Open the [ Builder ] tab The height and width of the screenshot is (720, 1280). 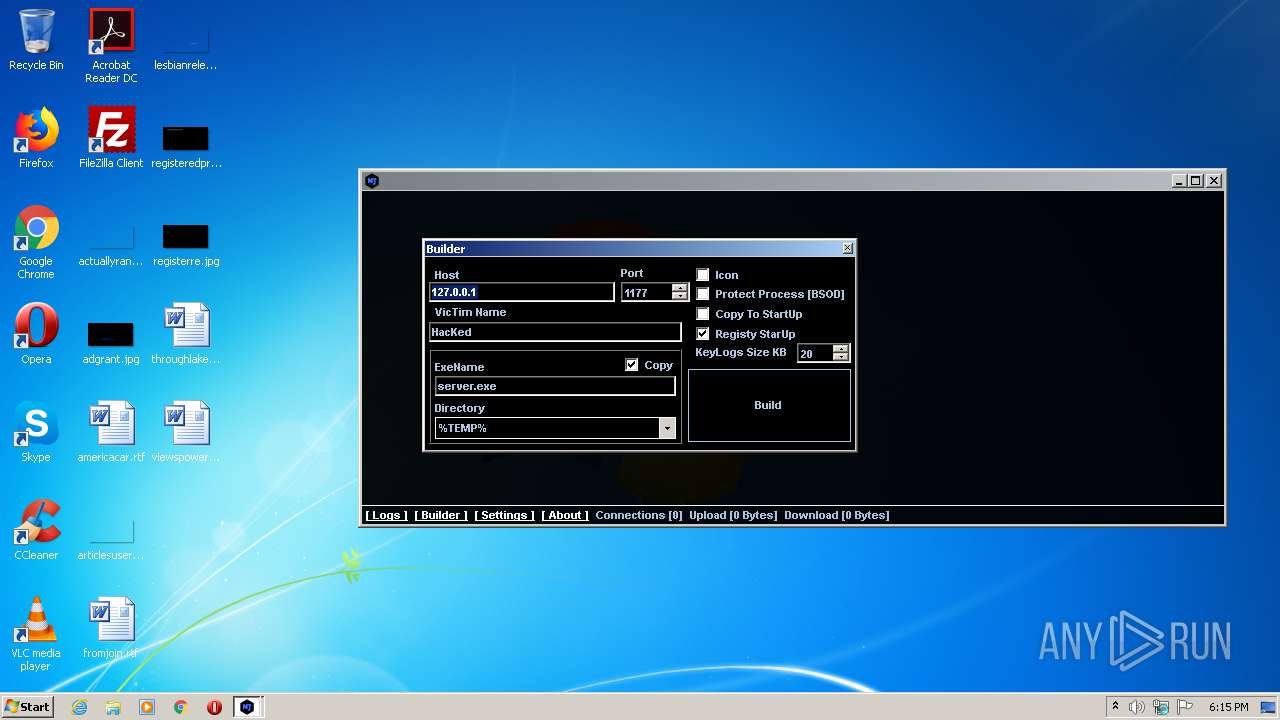tap(441, 515)
